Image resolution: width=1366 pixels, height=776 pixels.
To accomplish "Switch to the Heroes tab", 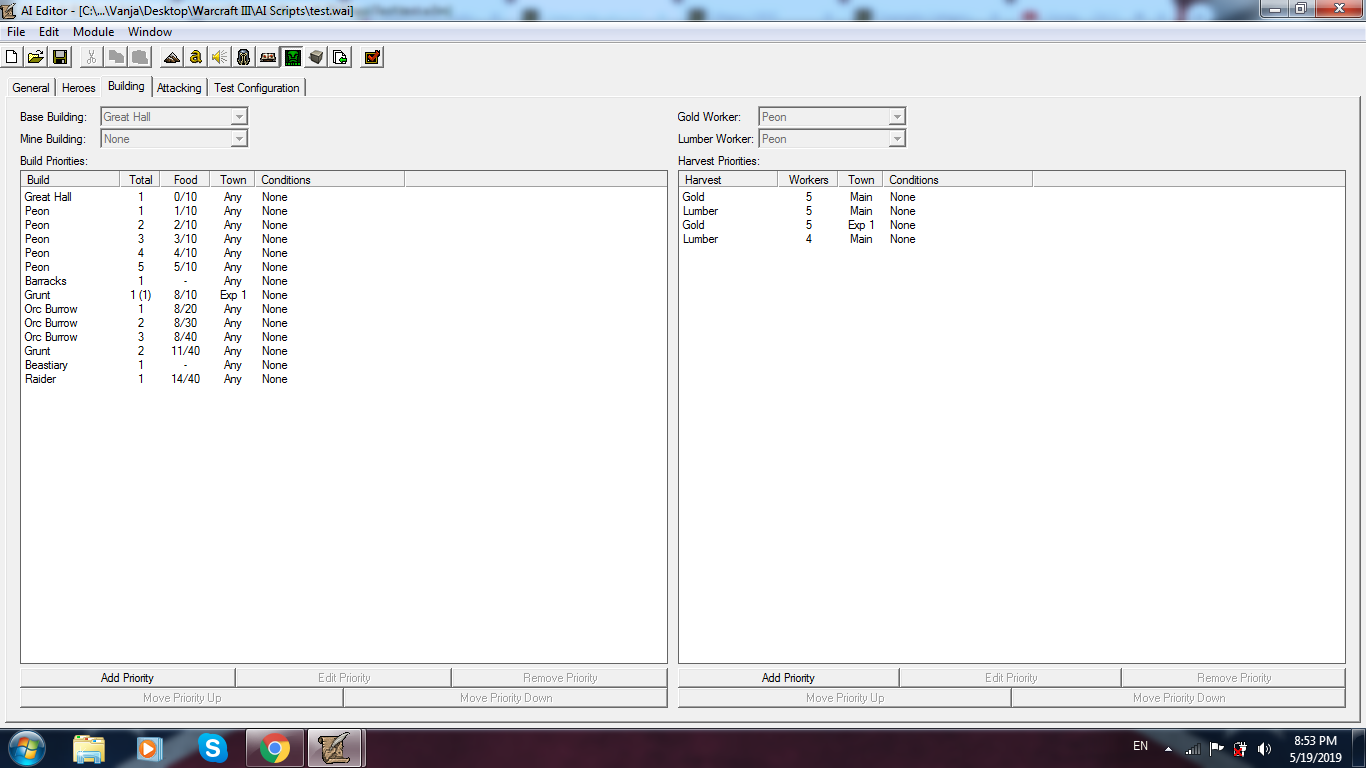I will 79,88.
